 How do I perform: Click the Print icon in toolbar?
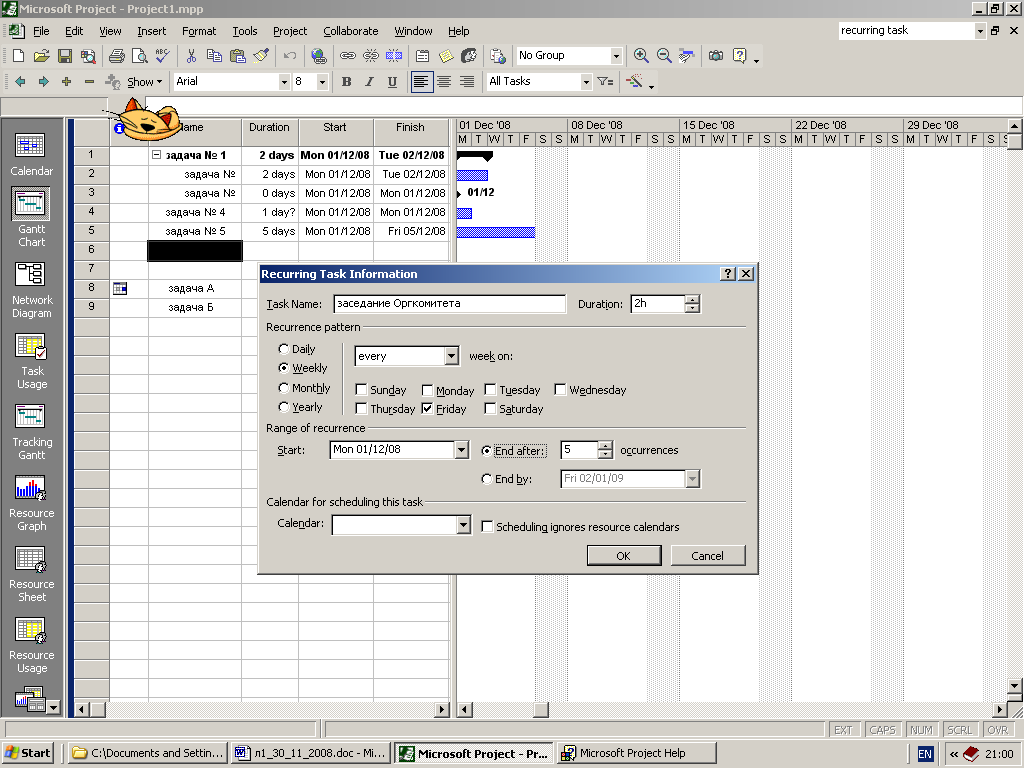click(x=116, y=56)
